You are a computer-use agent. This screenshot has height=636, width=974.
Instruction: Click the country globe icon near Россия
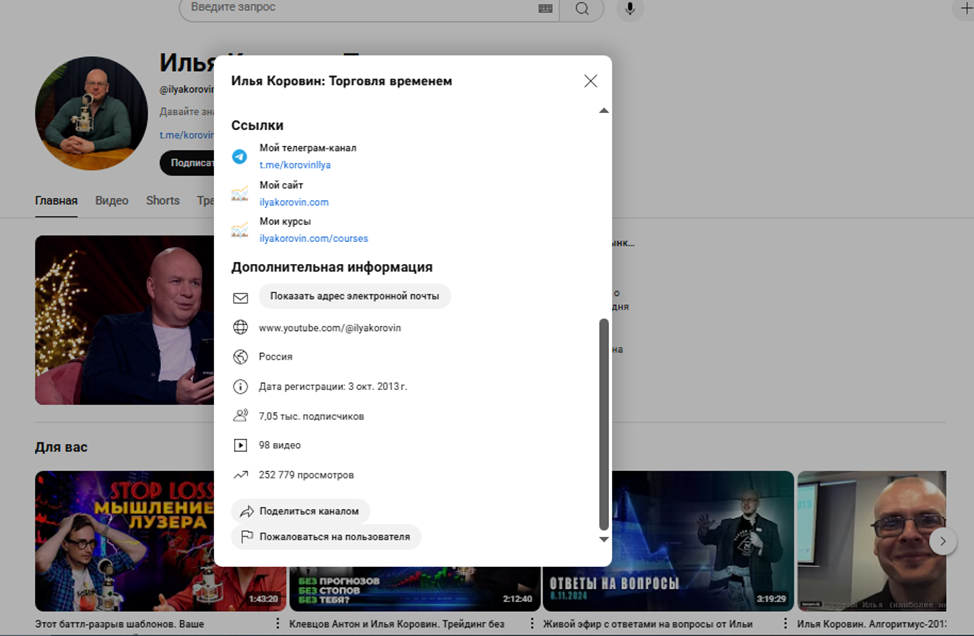coord(240,357)
